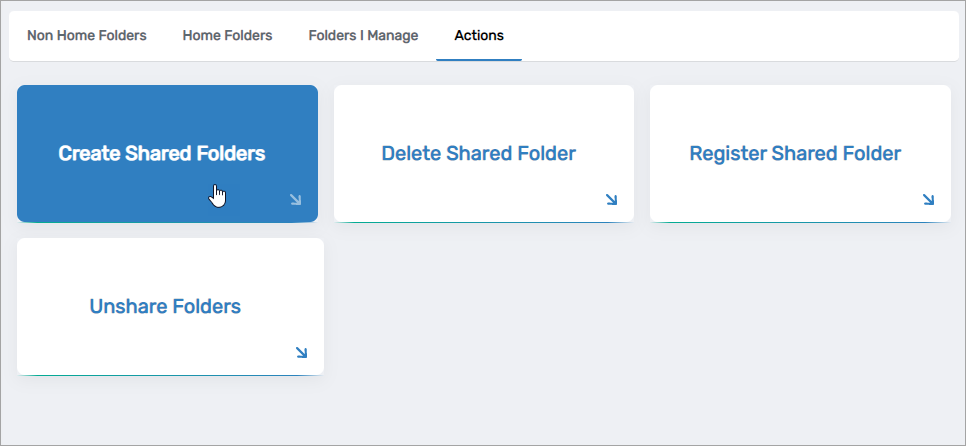This screenshot has height=446, width=966.
Task: Open the Home Folders tab
Action: 227,36
